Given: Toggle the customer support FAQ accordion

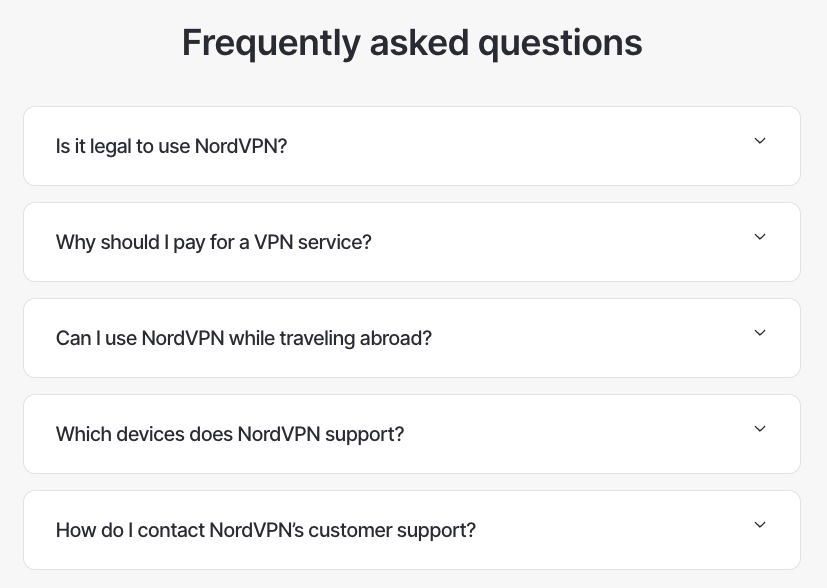Looking at the screenshot, I should click(x=412, y=530).
